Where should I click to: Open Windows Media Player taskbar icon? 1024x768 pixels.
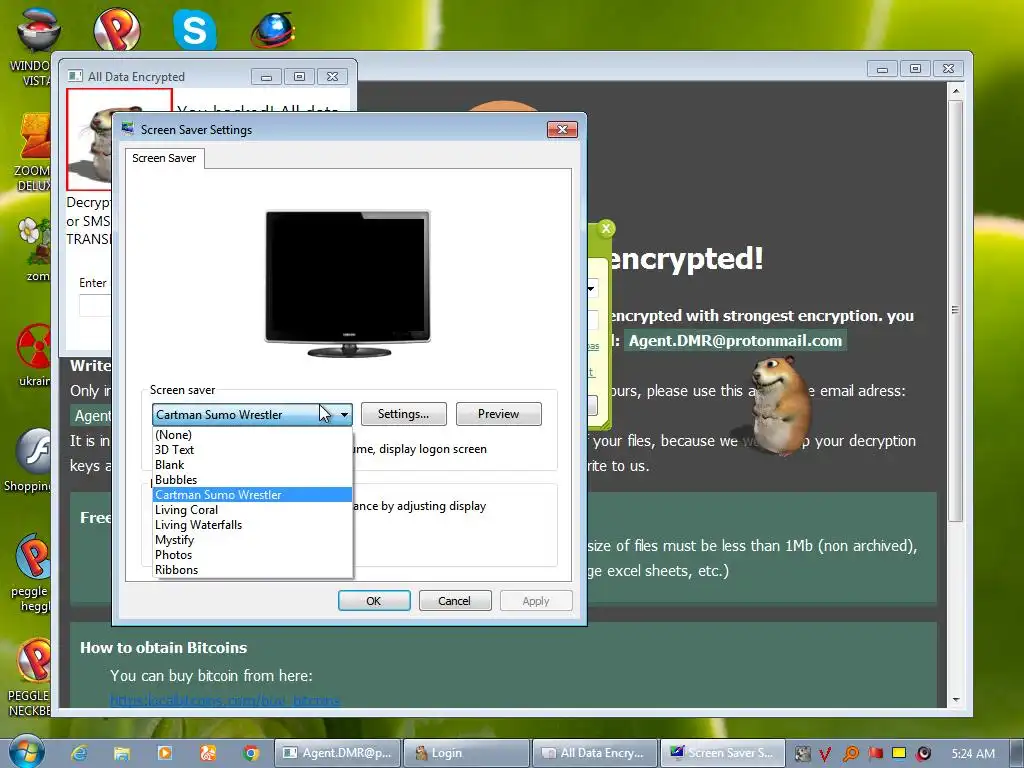click(165, 753)
